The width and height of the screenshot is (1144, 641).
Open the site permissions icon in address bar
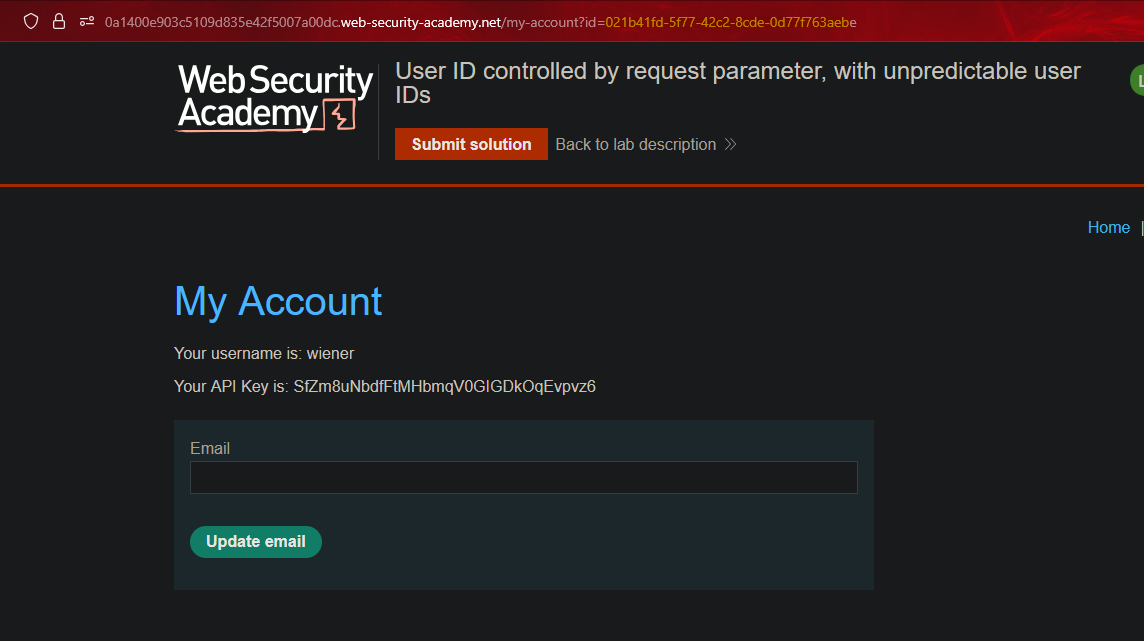[87, 21]
